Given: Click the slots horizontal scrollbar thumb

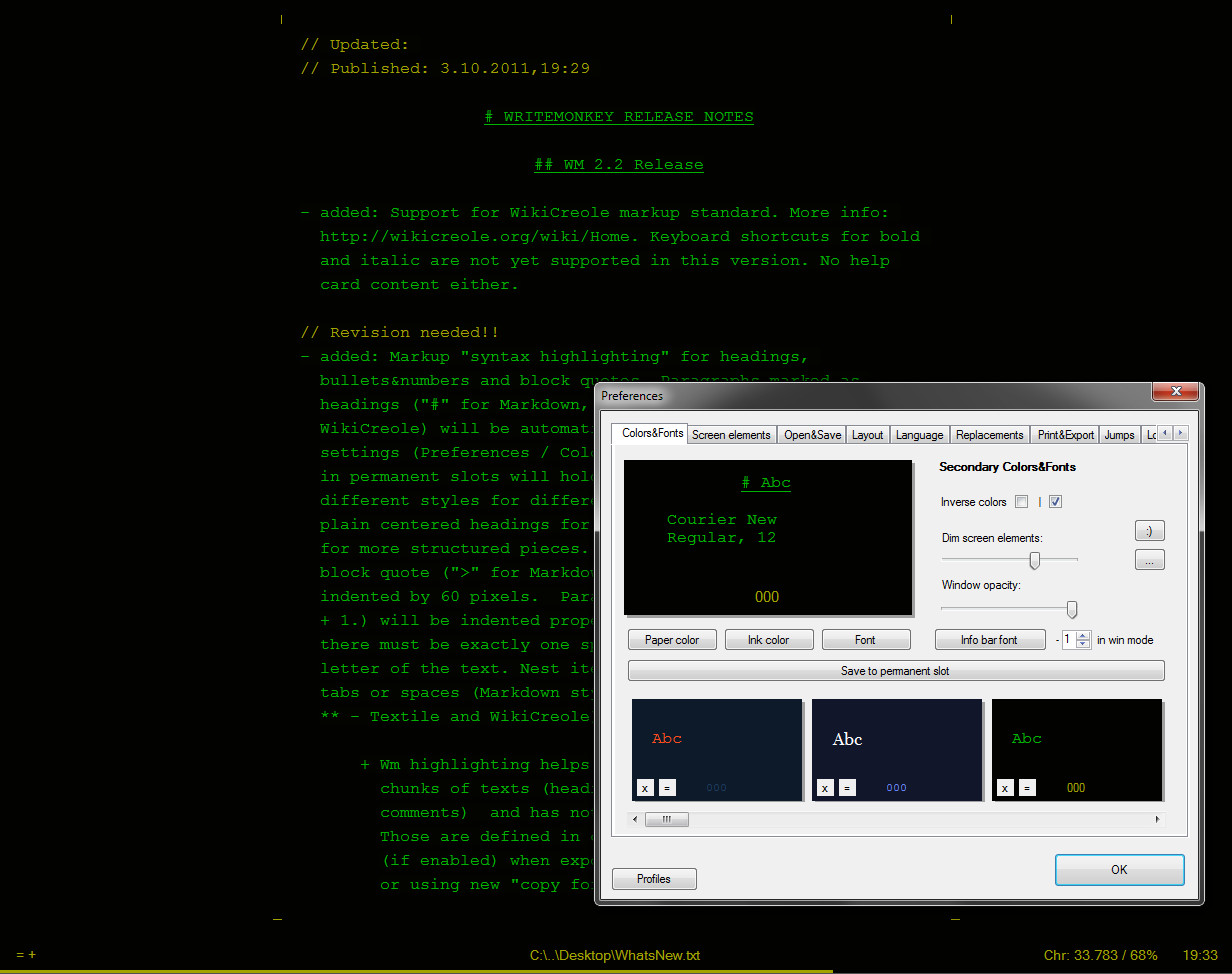Looking at the screenshot, I should pos(667,819).
